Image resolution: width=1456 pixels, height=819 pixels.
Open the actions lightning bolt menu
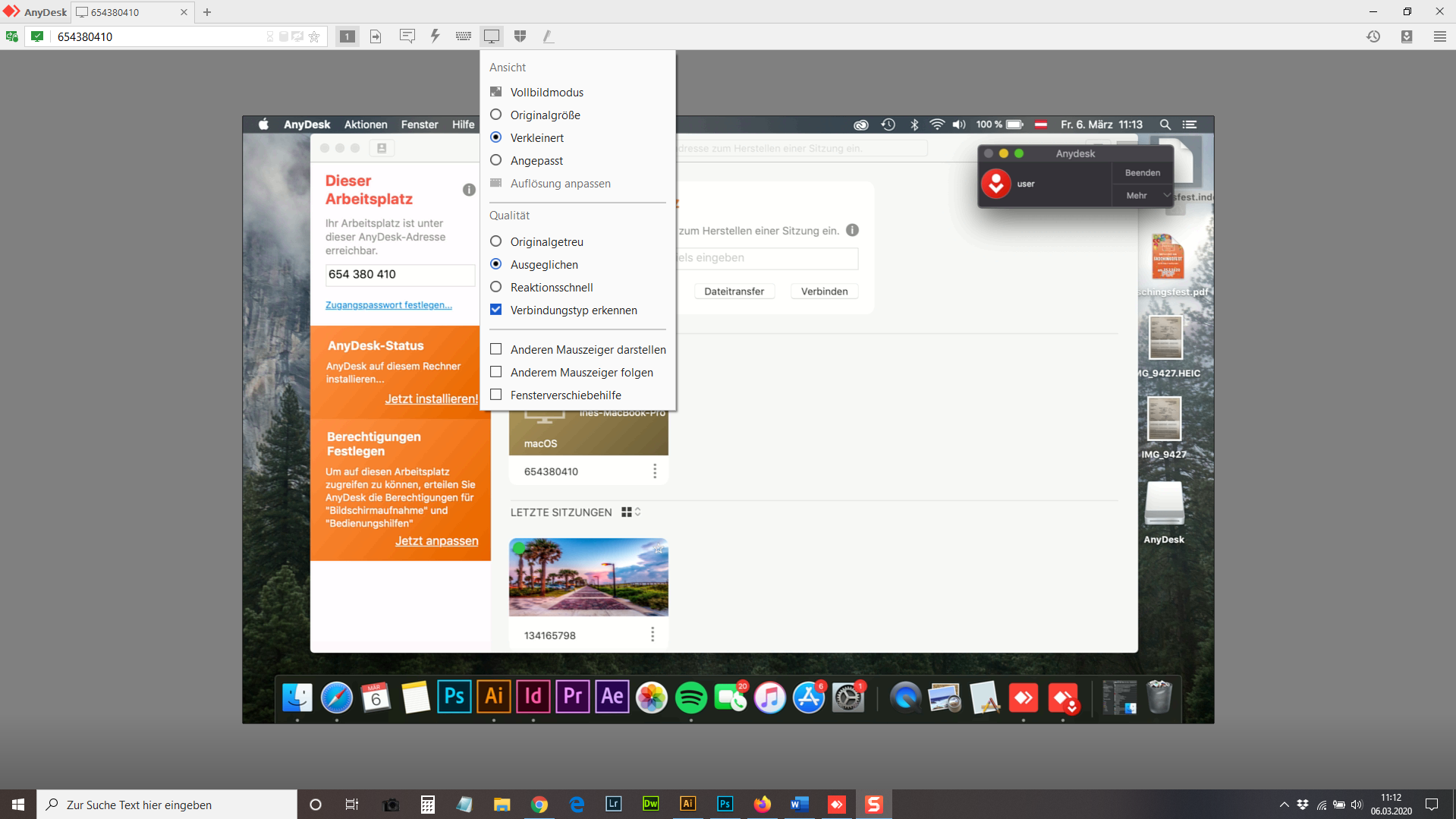click(435, 36)
